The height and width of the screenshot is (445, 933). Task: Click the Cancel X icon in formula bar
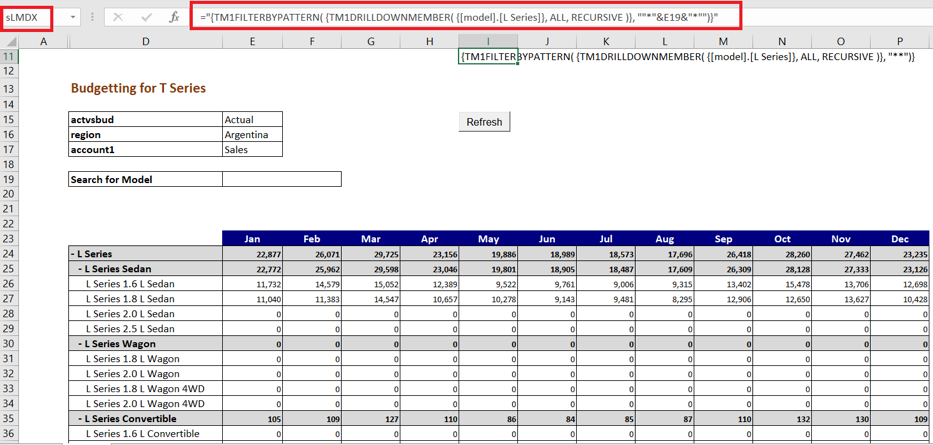pos(118,18)
